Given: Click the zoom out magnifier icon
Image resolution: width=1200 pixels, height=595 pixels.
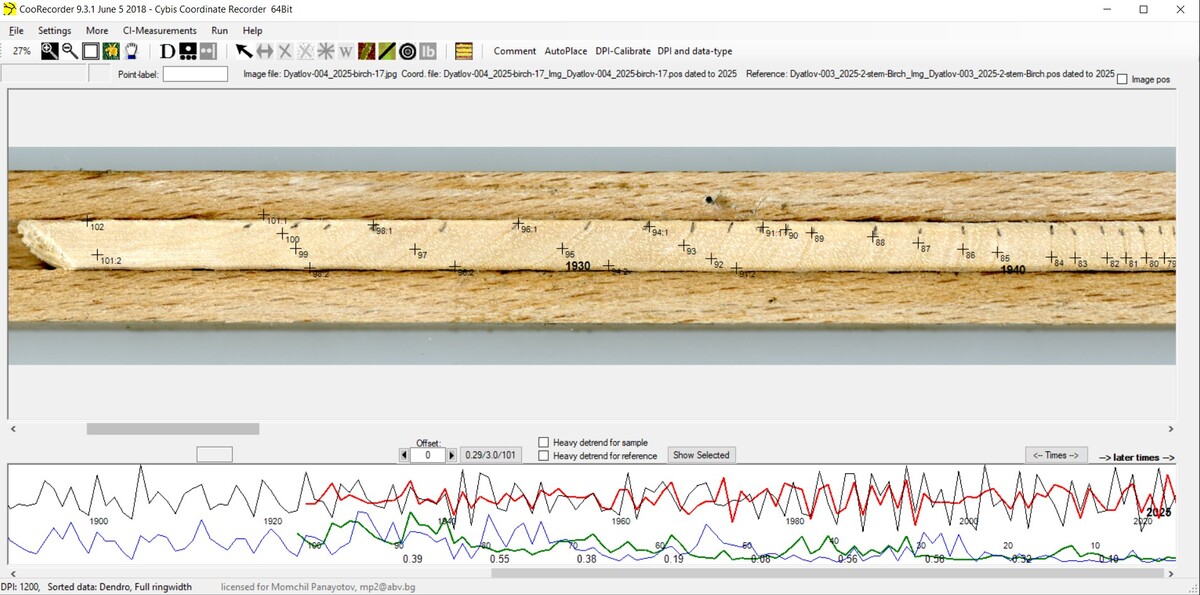Looking at the screenshot, I should [70, 51].
